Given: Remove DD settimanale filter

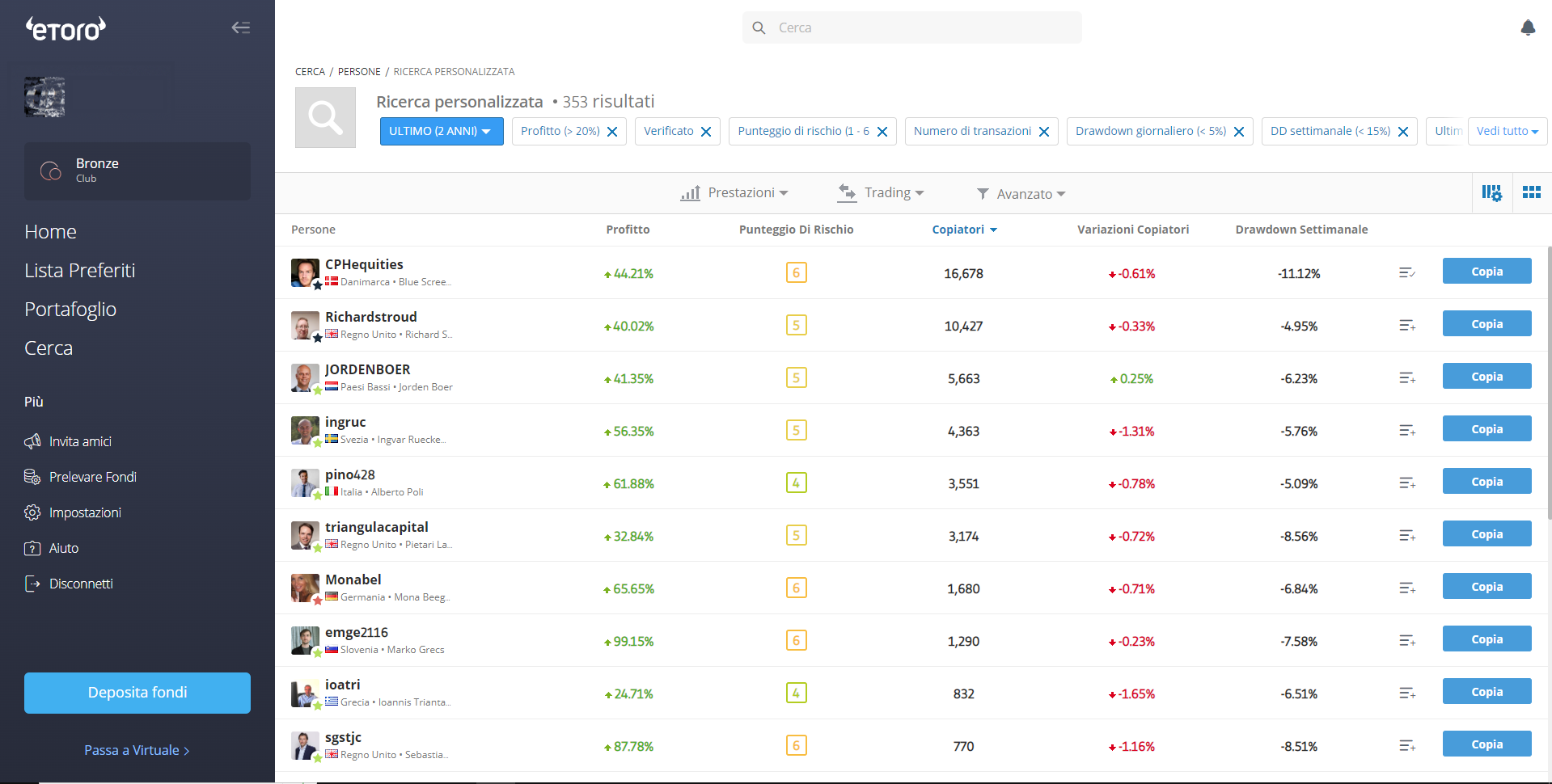Looking at the screenshot, I should (x=1403, y=132).
